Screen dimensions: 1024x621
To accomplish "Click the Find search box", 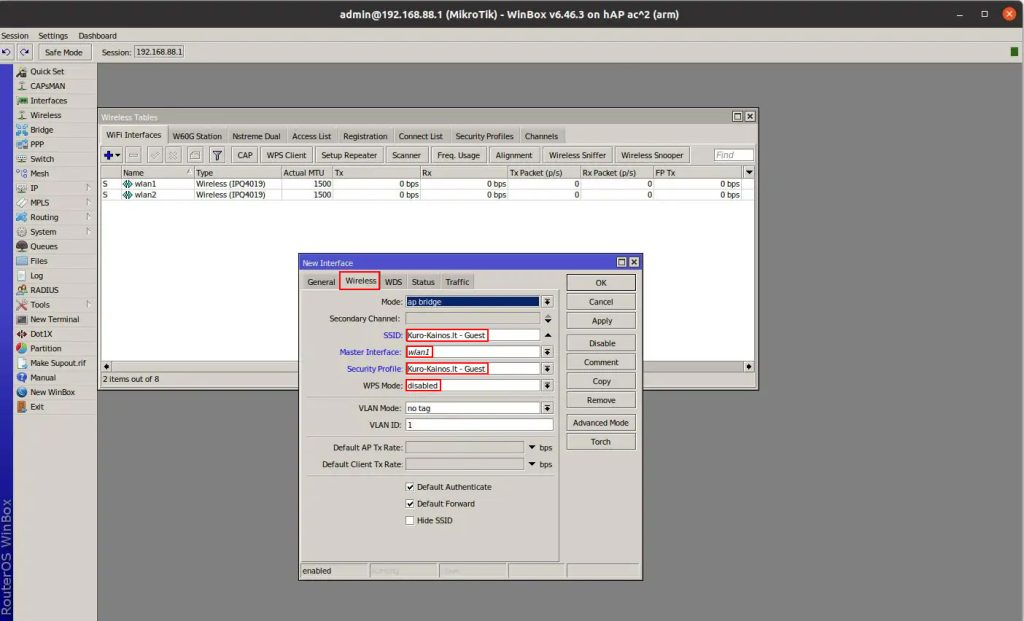I will 733,155.
